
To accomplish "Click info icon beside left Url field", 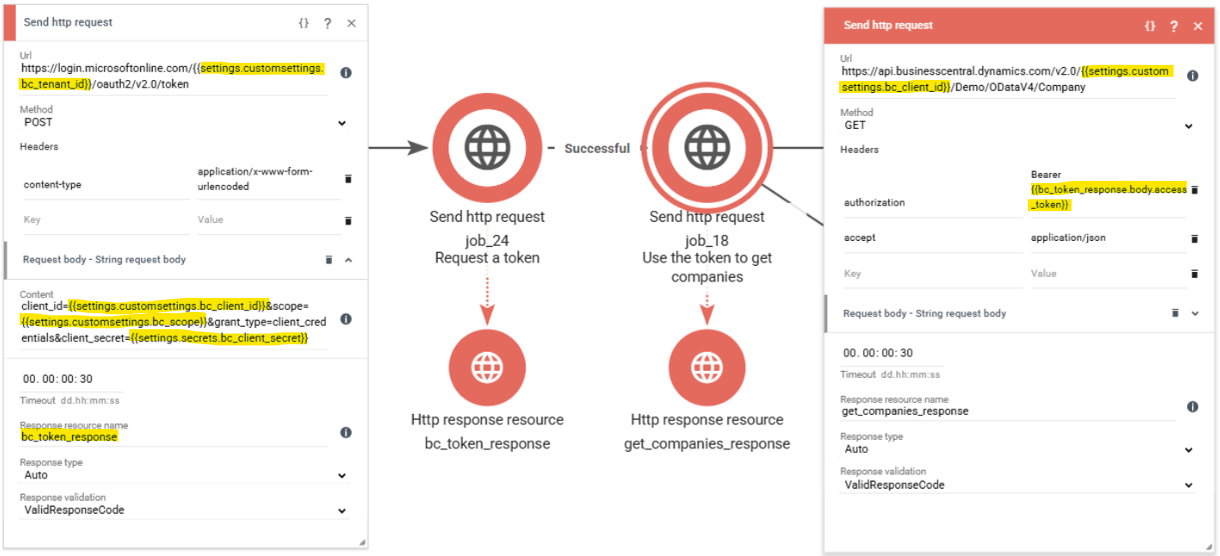I will [345, 73].
